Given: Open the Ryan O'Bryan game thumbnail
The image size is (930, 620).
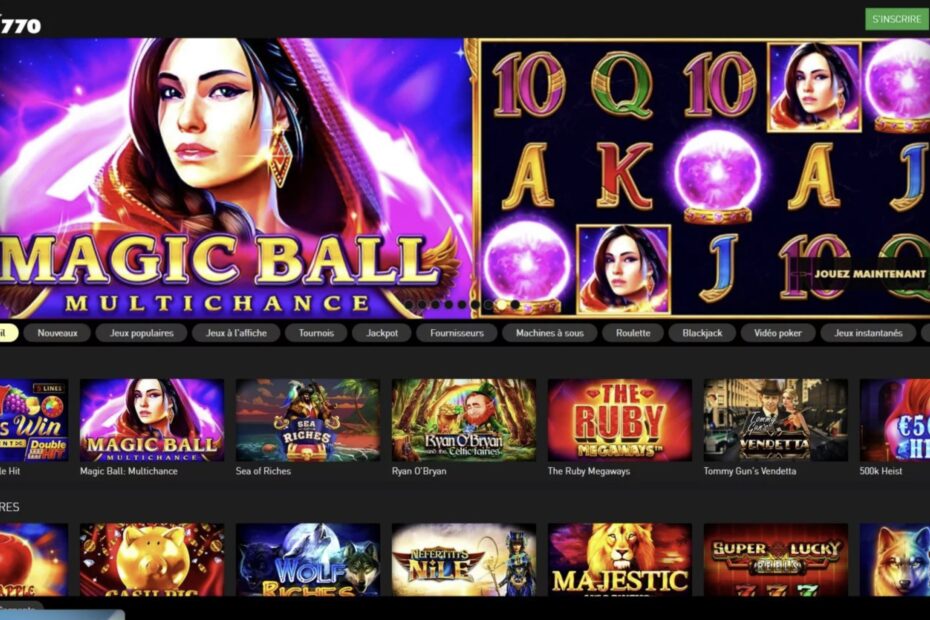Looking at the screenshot, I should tap(464, 420).
